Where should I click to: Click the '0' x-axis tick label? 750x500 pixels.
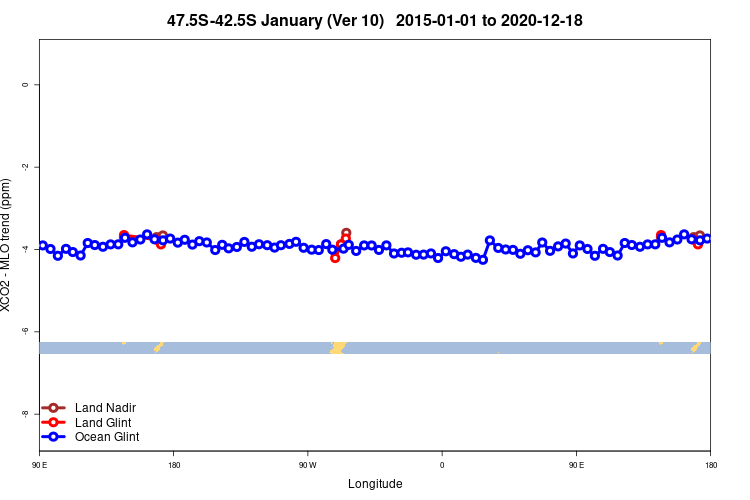(x=442, y=465)
